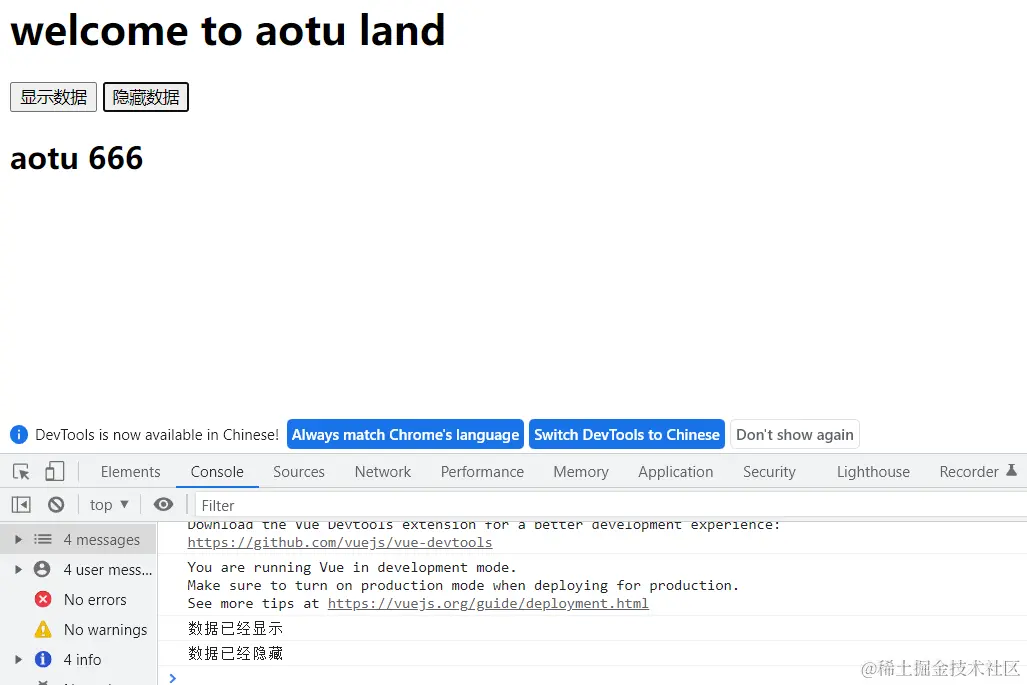Screen dimensions: 1027x685
Task: Click the user icon beside 4 user messages
Action: tap(42, 569)
